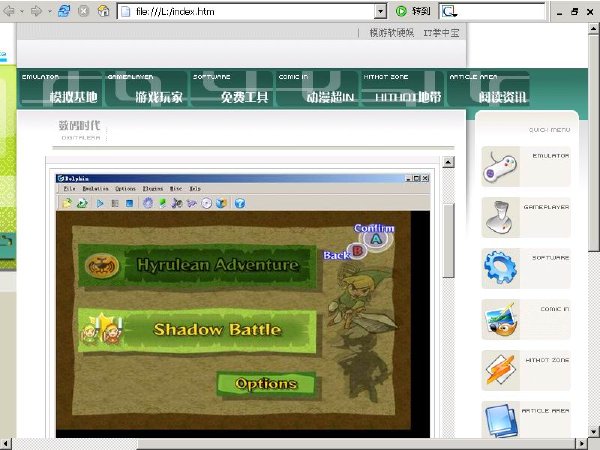
Task: Click the green 转到 go icon
Action: point(401,11)
